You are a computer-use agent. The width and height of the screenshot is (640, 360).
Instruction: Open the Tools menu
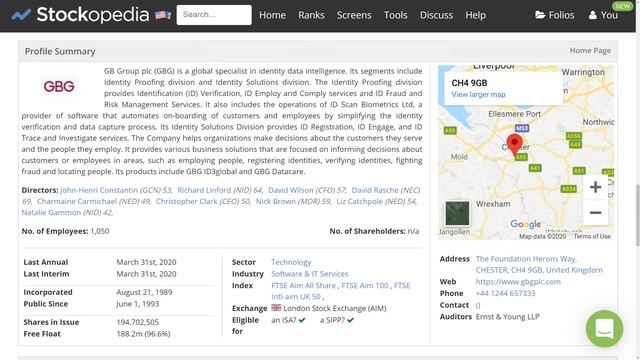tap(395, 15)
